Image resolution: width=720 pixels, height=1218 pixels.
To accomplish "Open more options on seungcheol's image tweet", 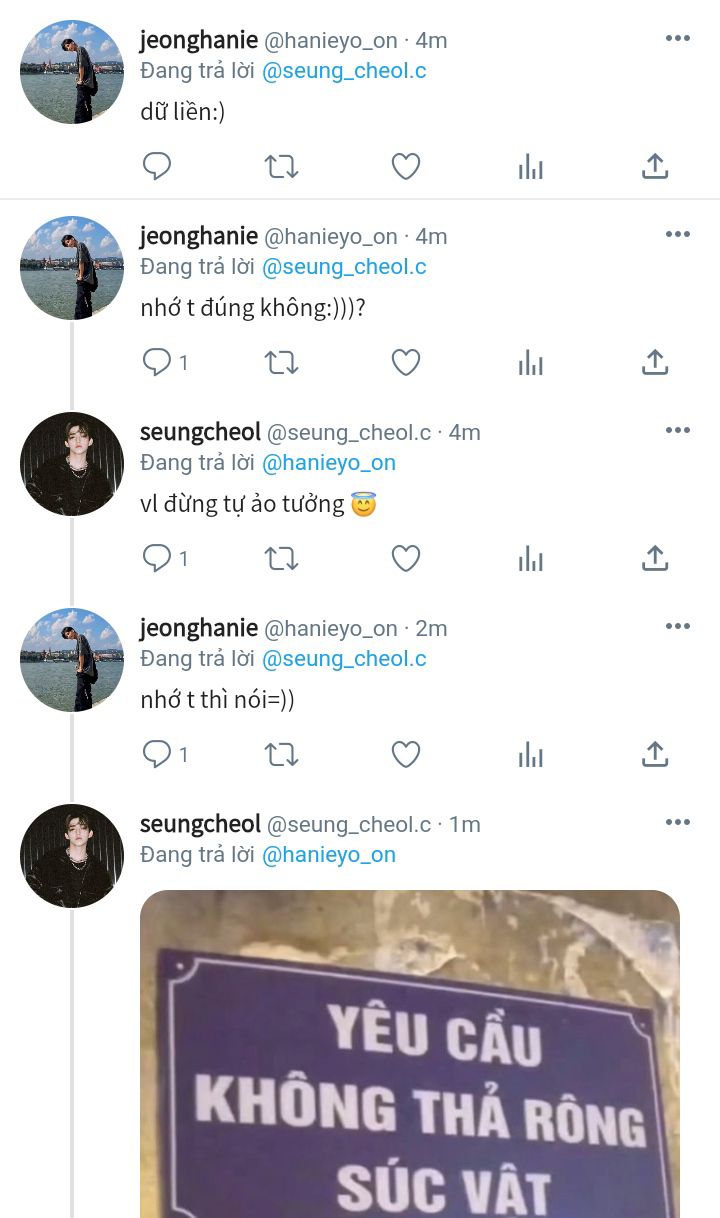I will point(677,823).
